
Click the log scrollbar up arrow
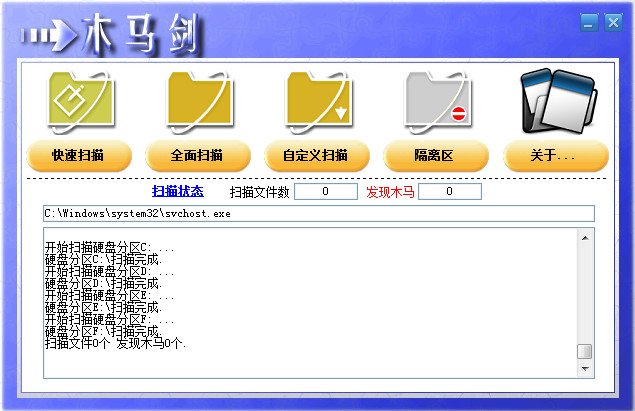[585, 238]
